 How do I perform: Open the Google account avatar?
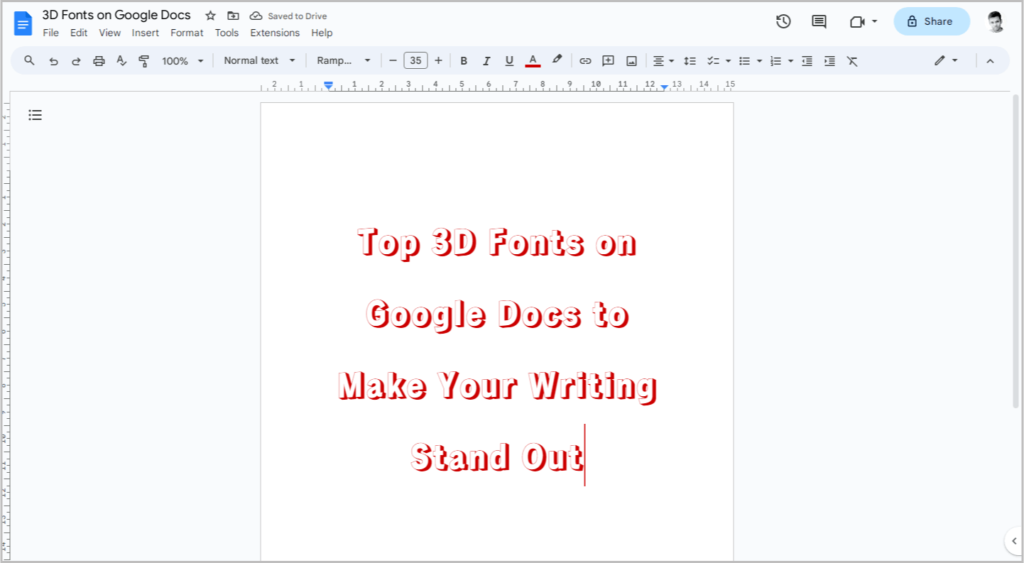995,22
